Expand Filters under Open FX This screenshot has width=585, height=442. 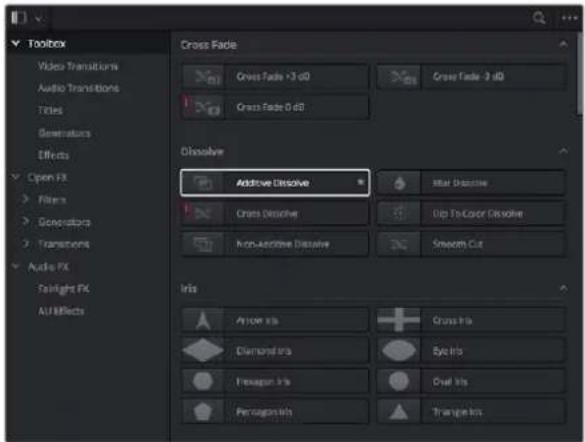click(x=25, y=199)
